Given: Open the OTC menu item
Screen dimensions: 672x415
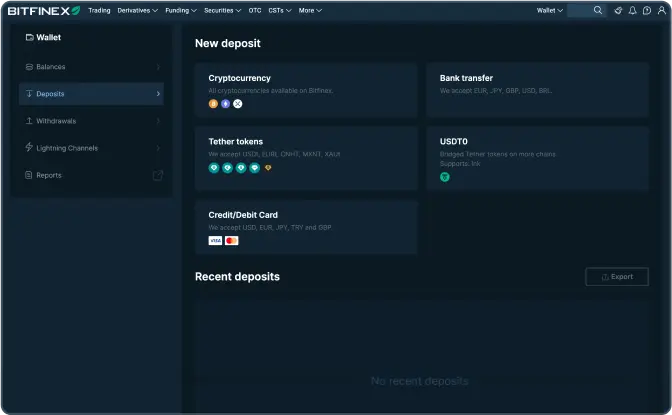Looking at the screenshot, I should [255, 10].
